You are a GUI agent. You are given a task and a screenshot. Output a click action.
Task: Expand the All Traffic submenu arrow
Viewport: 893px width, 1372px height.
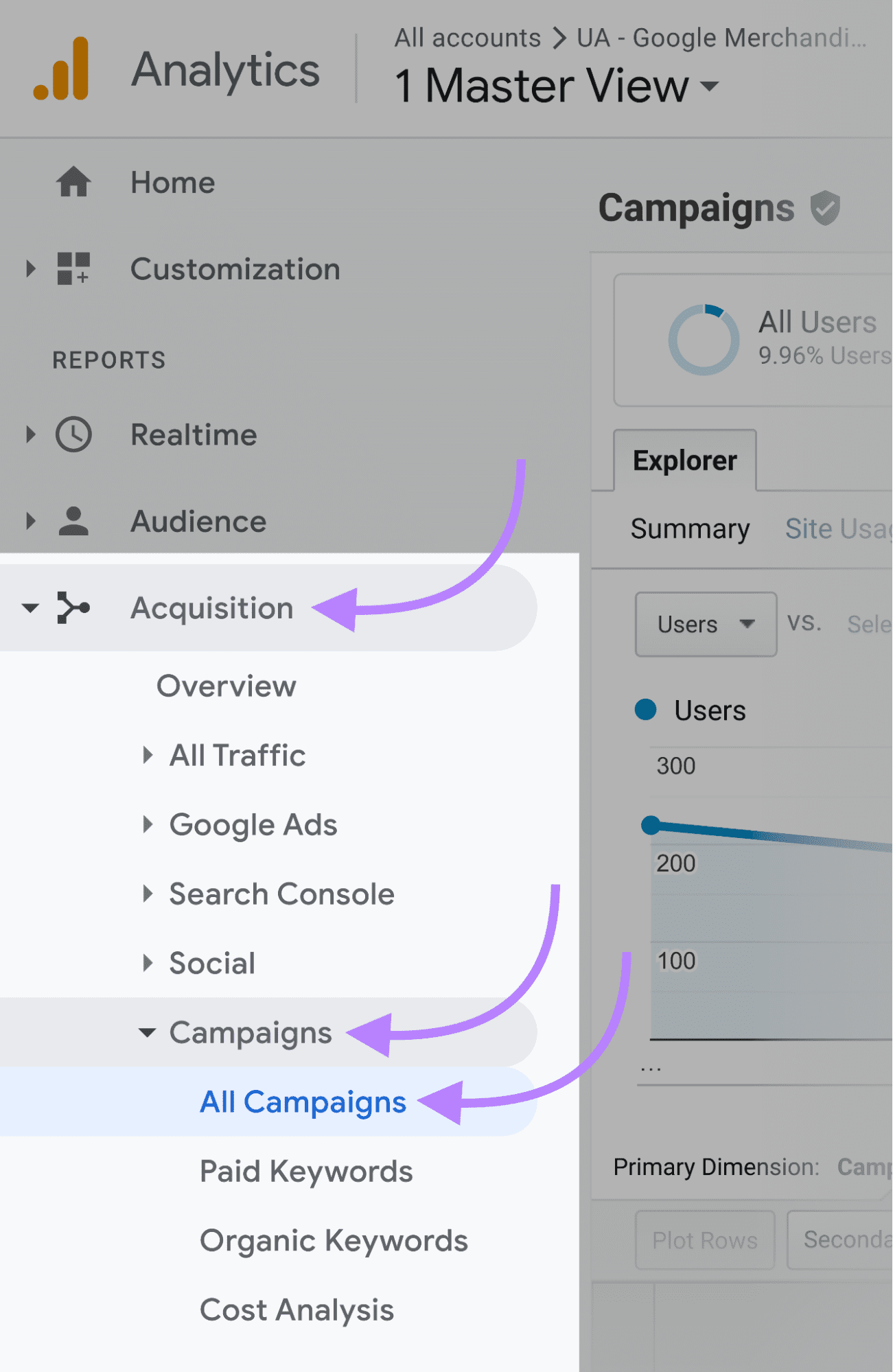[x=147, y=755]
